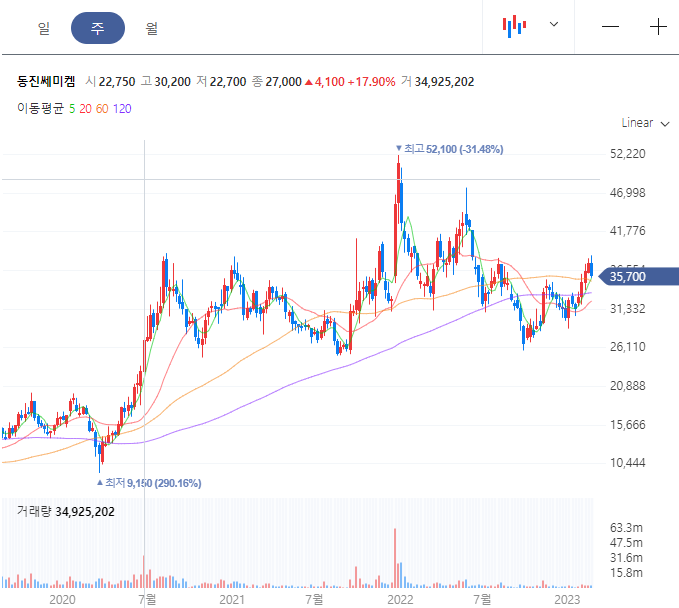
Task: Toggle the 5-period moving average
Action: tap(72, 109)
